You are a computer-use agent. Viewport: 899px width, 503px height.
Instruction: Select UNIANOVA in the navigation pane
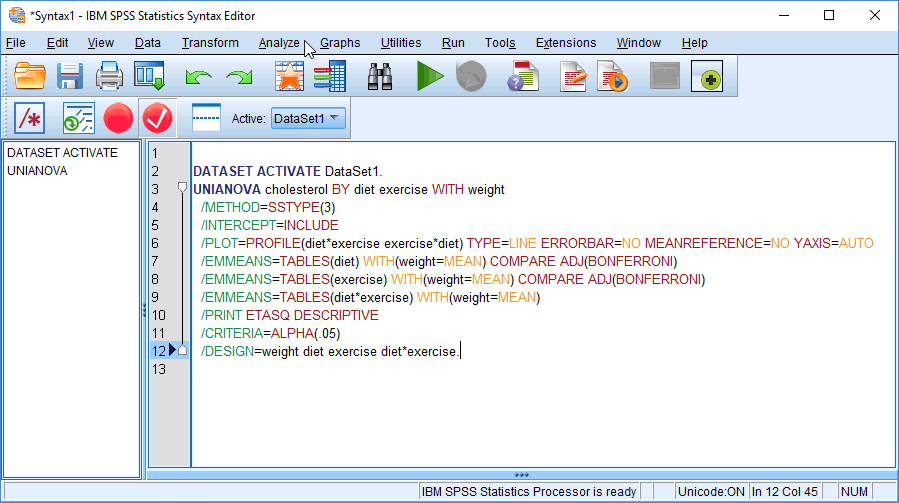click(x=37, y=171)
